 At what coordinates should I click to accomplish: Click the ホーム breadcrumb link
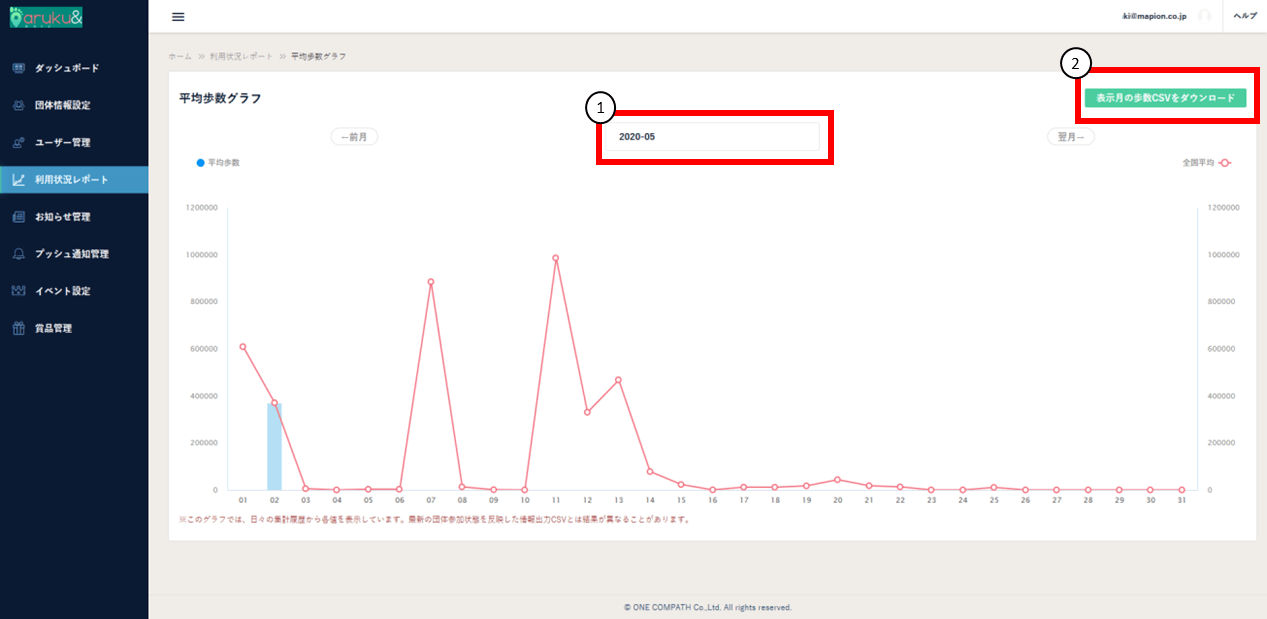[x=180, y=56]
